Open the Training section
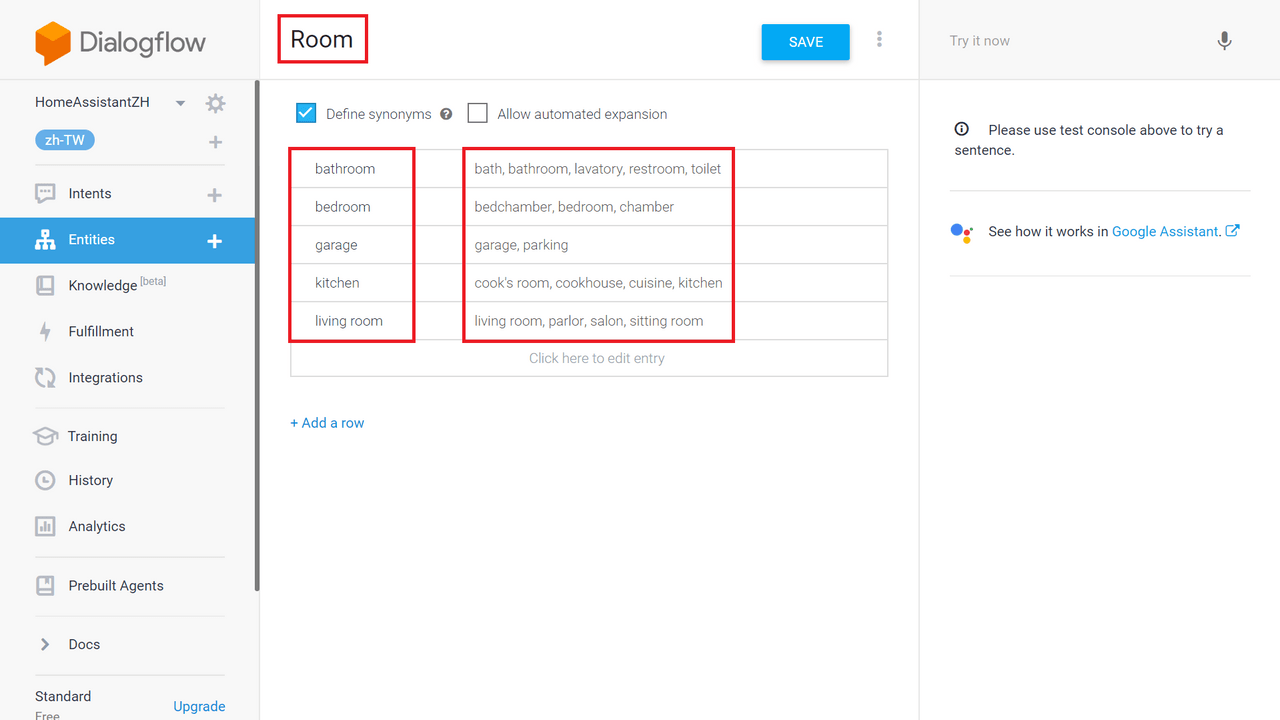Viewport: 1280px width, 720px height. [x=93, y=436]
